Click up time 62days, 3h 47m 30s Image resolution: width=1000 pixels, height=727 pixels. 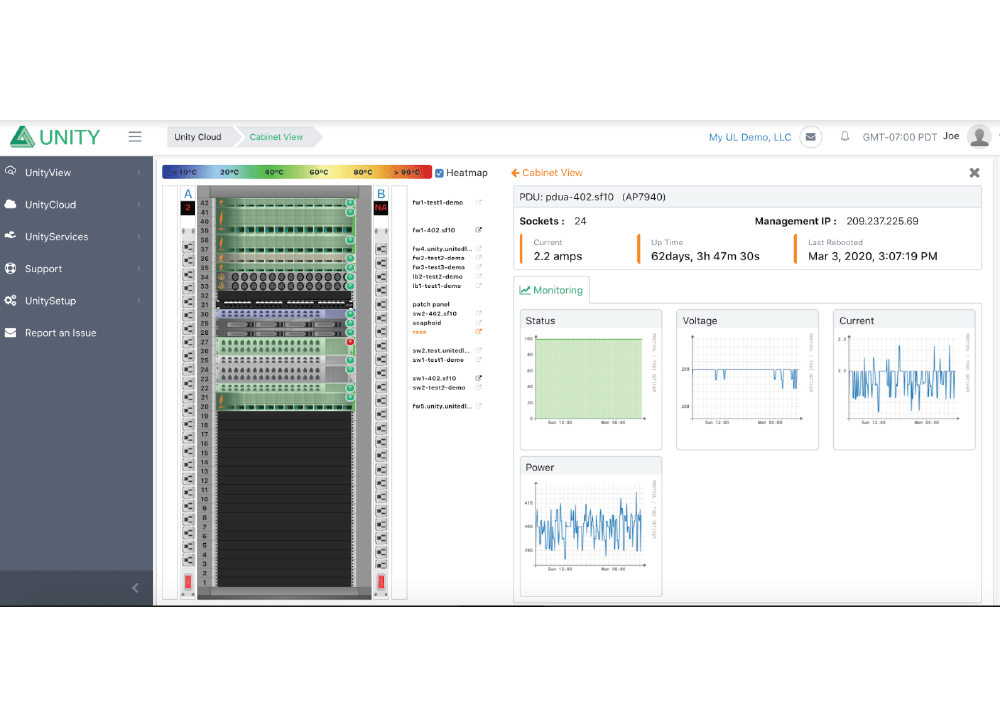coord(705,256)
